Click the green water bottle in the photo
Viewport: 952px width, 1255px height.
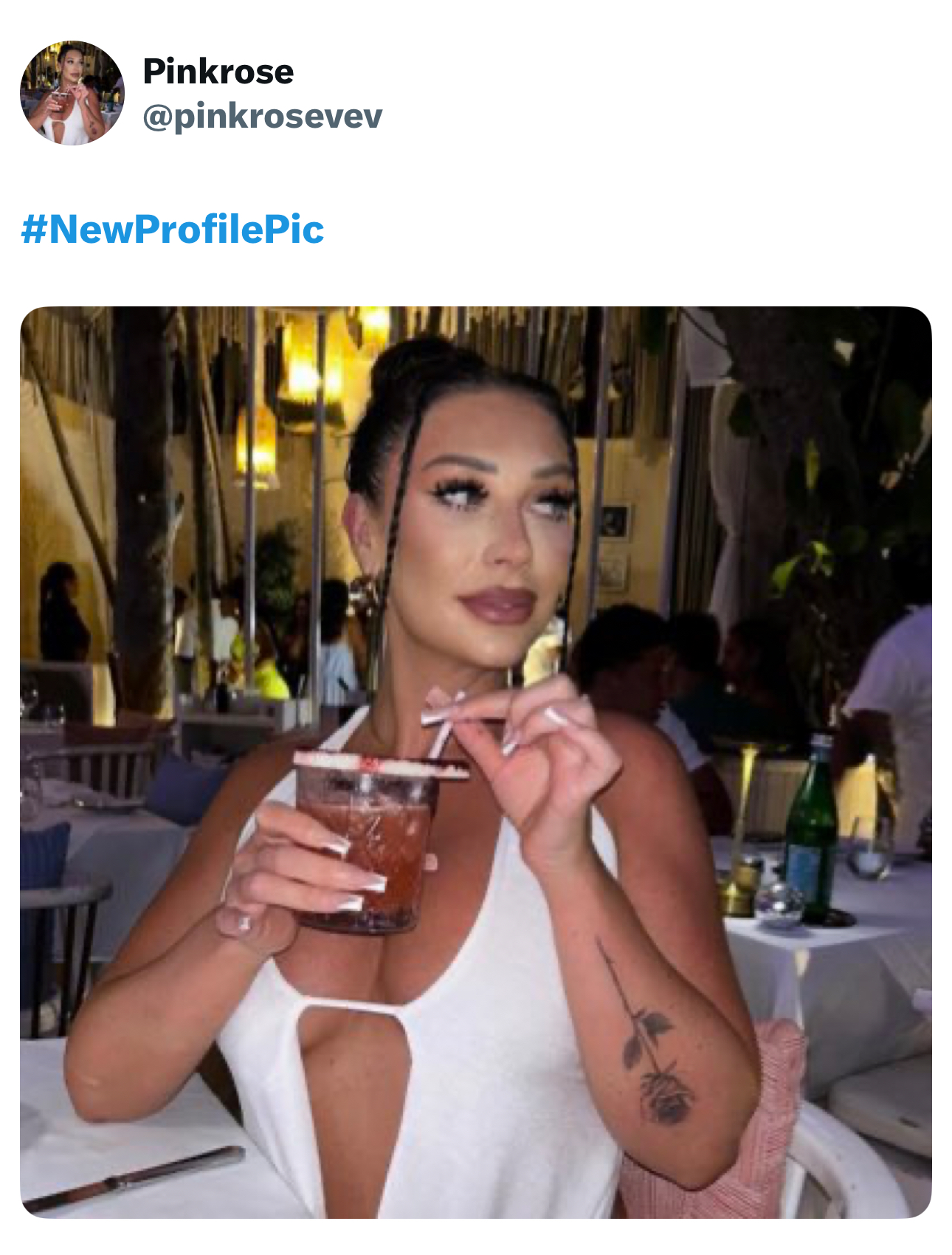click(x=812, y=828)
